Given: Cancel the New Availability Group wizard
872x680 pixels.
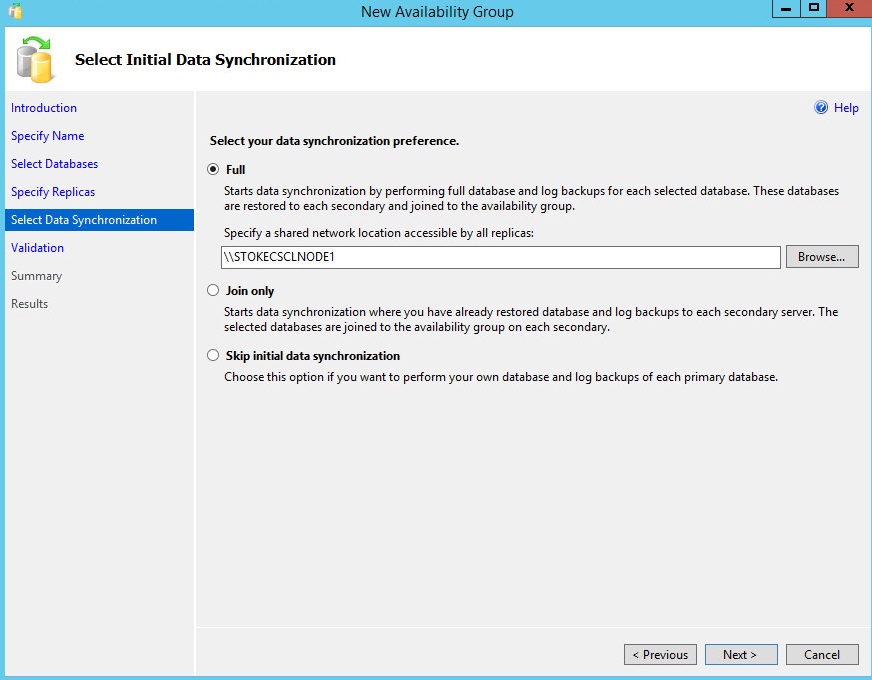Looking at the screenshot, I should pos(821,655).
